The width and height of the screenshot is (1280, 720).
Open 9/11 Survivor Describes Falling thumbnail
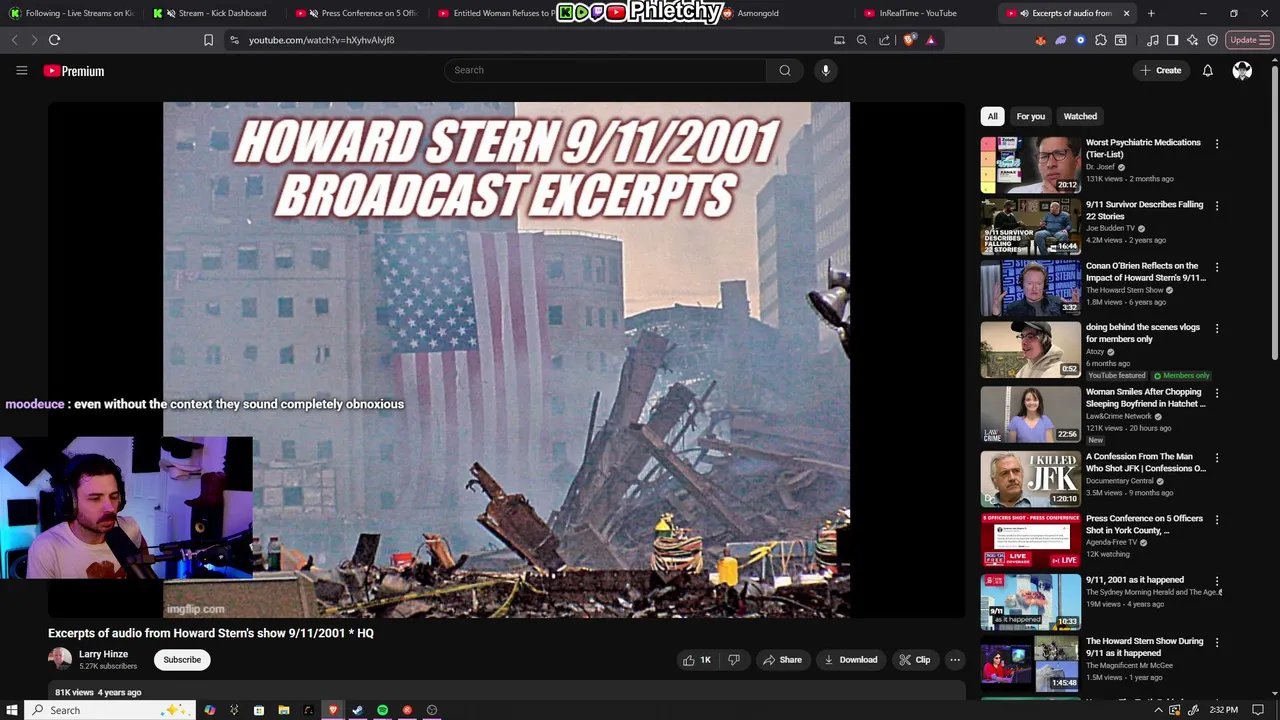click(x=1030, y=226)
